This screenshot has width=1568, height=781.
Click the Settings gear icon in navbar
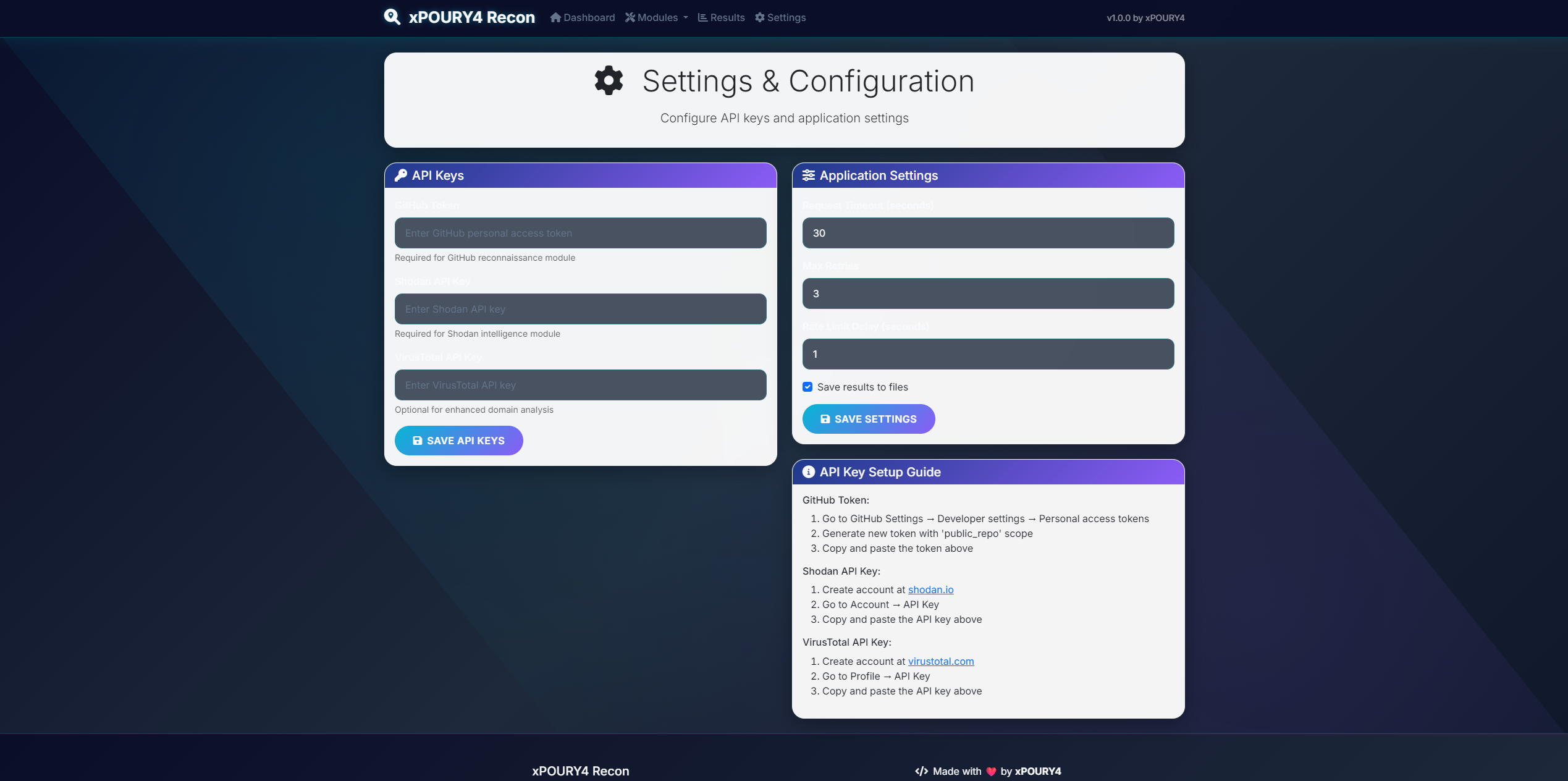(760, 17)
